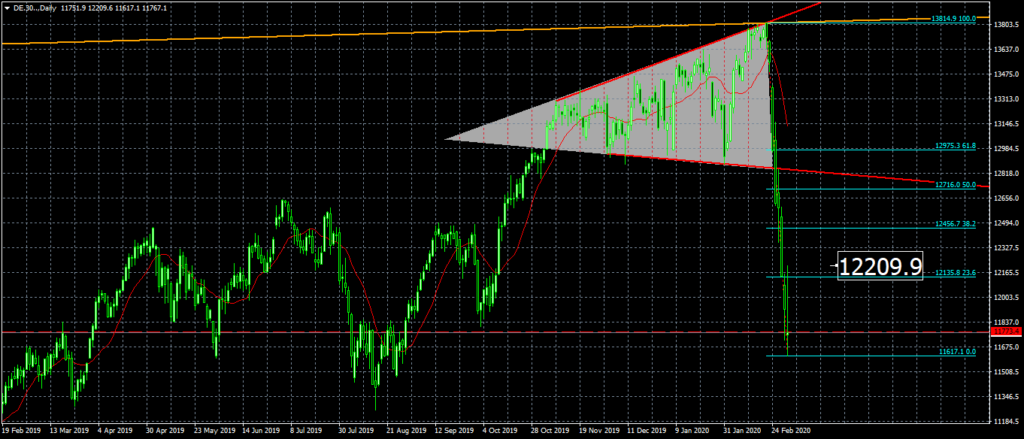This screenshot has height=439, width=1024.
Task: Select the 12209.9 price label box
Action: pos(879,266)
